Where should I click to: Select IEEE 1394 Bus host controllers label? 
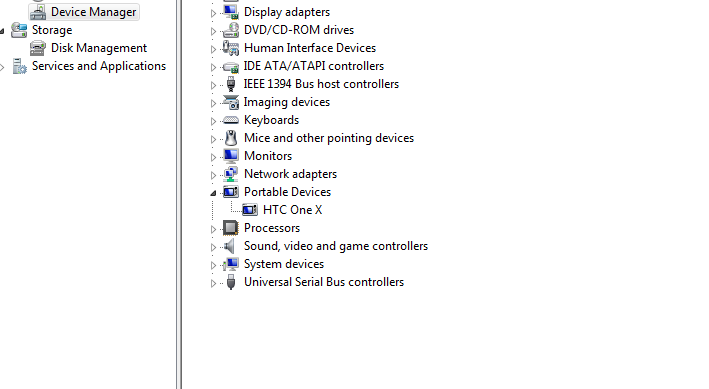(x=321, y=84)
